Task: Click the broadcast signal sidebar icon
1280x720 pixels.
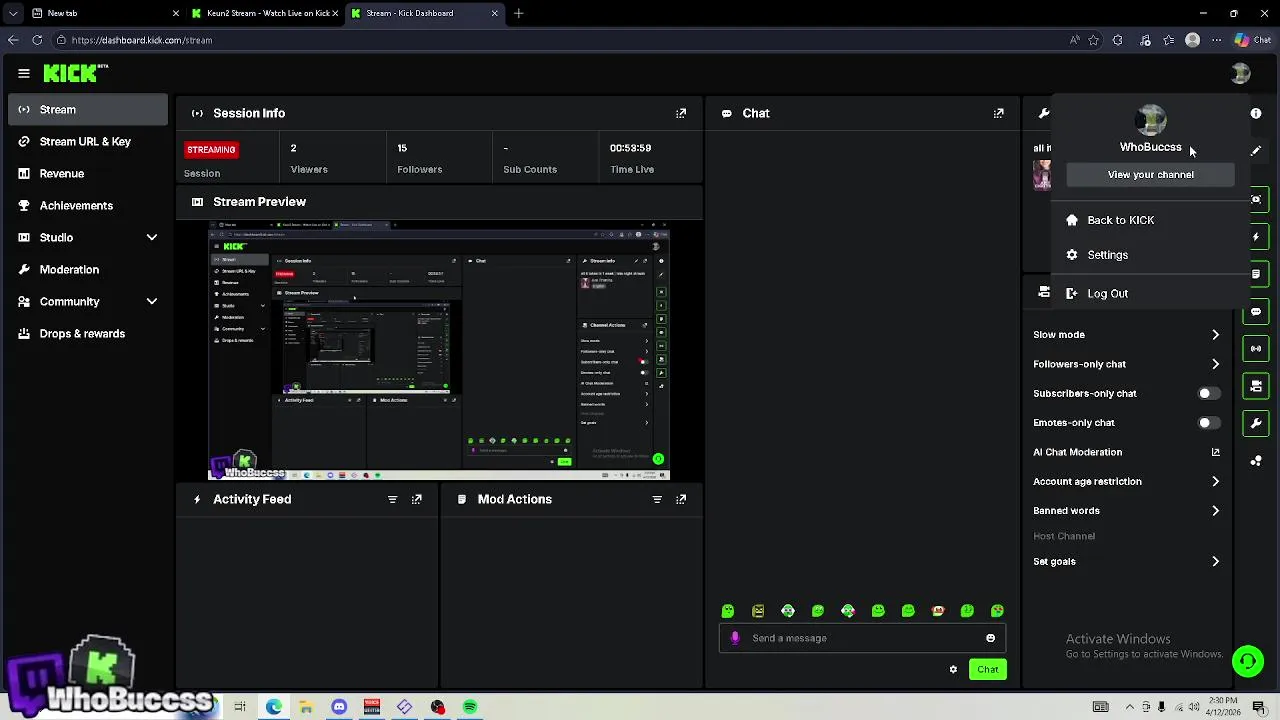Action: 1256,348
